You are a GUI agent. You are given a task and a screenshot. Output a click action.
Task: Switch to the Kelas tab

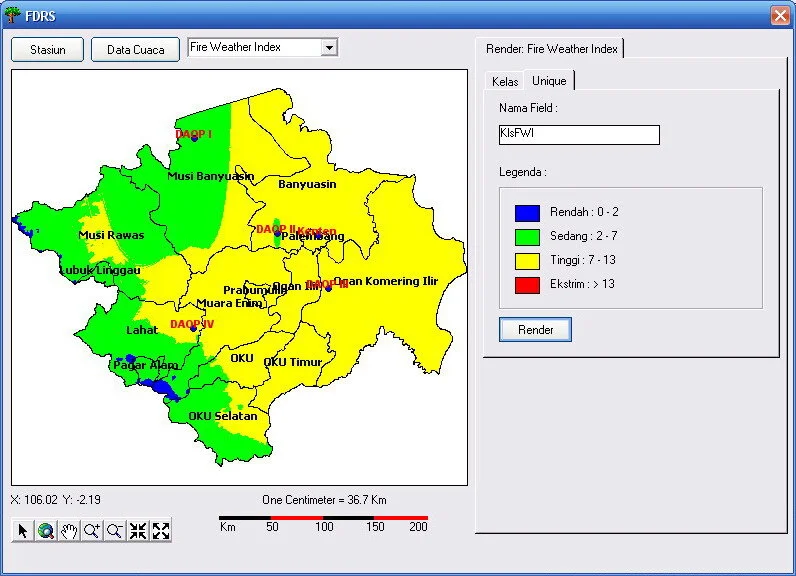[x=505, y=82]
